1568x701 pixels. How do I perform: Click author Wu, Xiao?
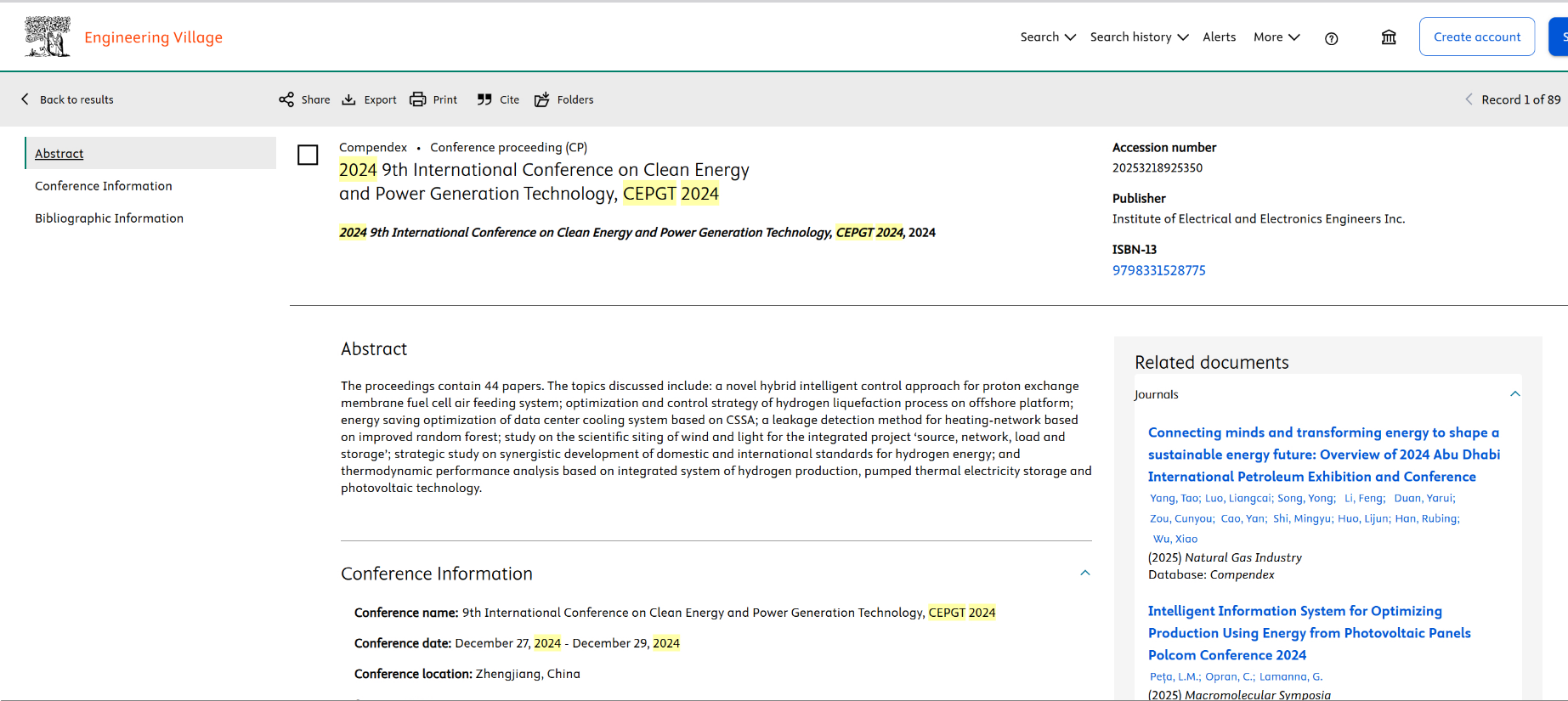pos(1175,539)
